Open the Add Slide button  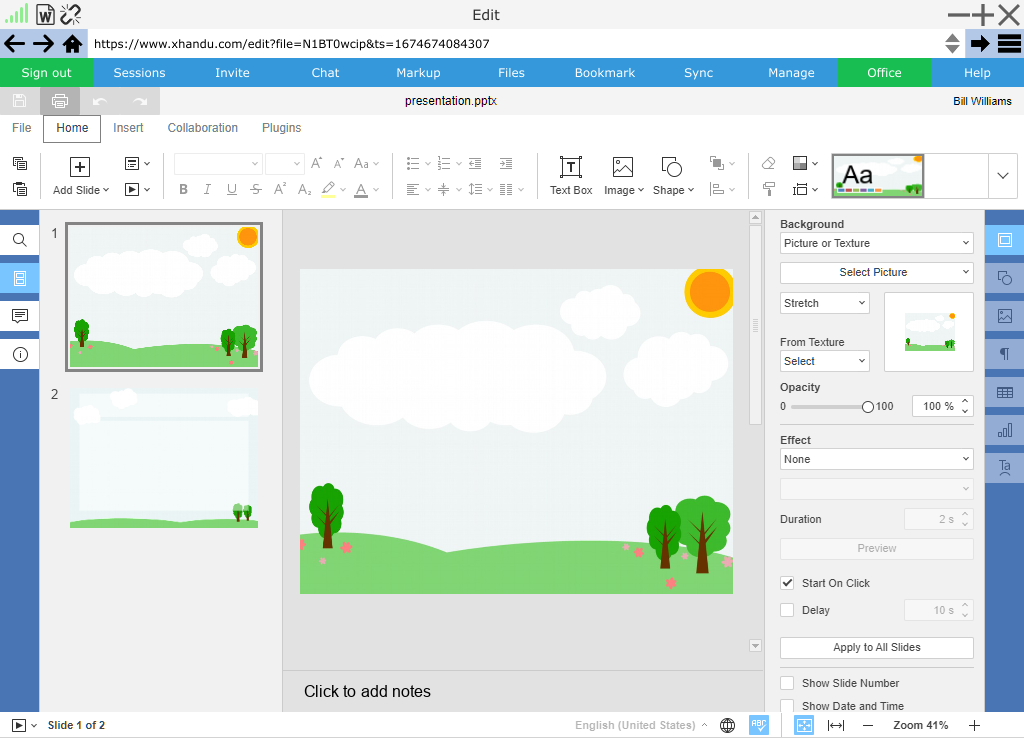81,176
